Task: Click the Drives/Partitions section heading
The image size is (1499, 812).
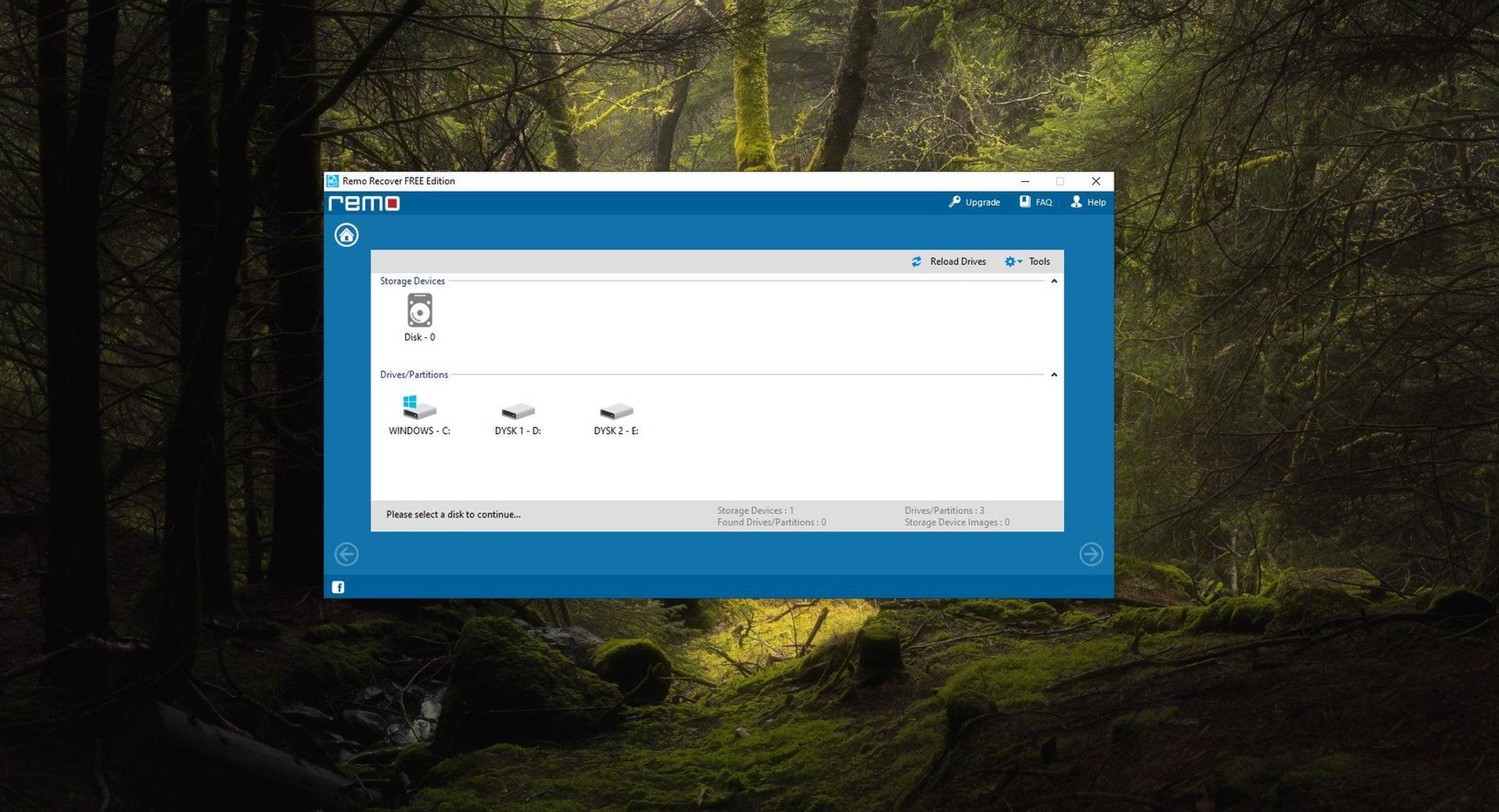Action: click(x=414, y=375)
